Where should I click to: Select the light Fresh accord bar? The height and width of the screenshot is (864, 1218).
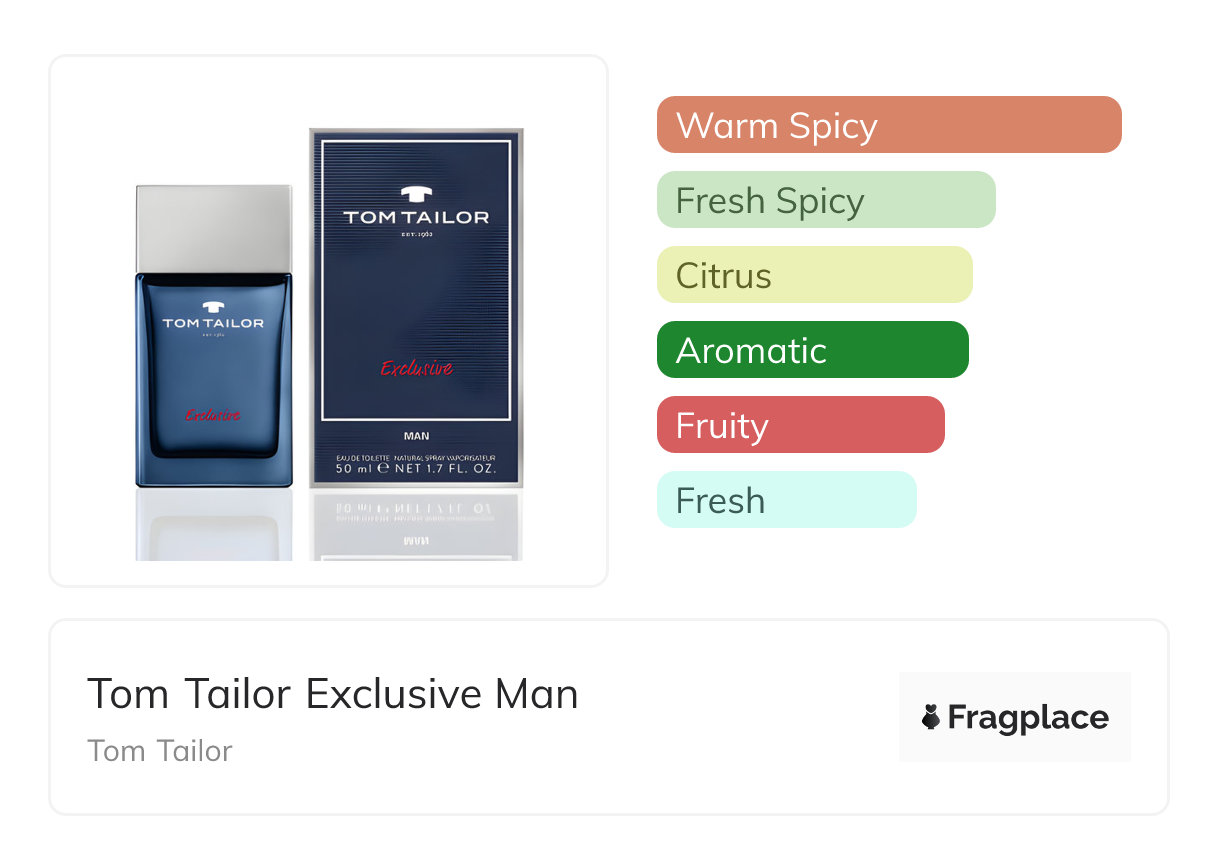coord(787,500)
